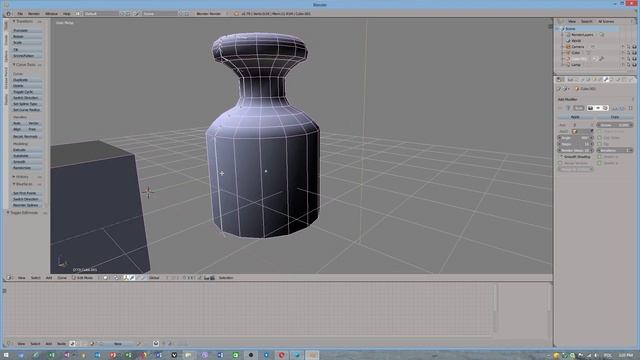Collapse the Curve Tools panel
Image resolution: width=640 pixels, height=360 pixels.
(14, 64)
